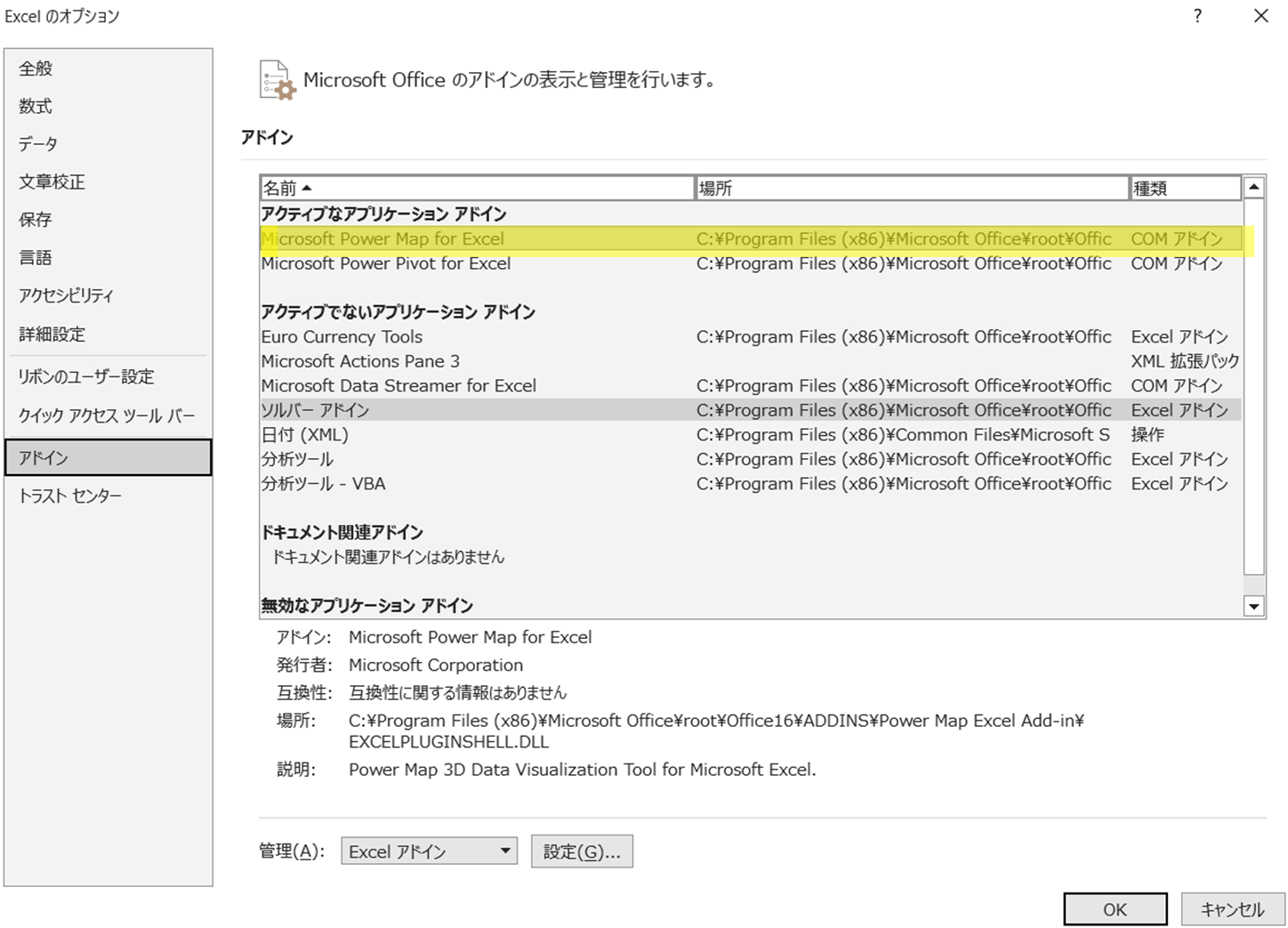Select リボンのユーザー設定 in sidebar
1288x928 pixels.
86,377
